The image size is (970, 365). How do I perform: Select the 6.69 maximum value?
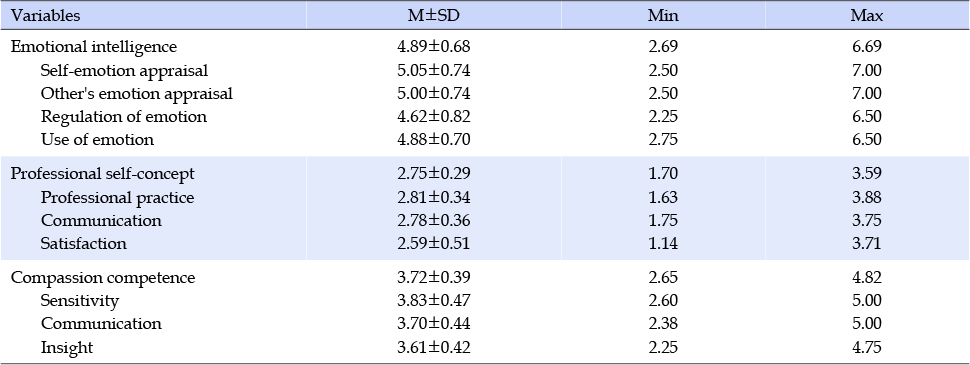tap(866, 47)
